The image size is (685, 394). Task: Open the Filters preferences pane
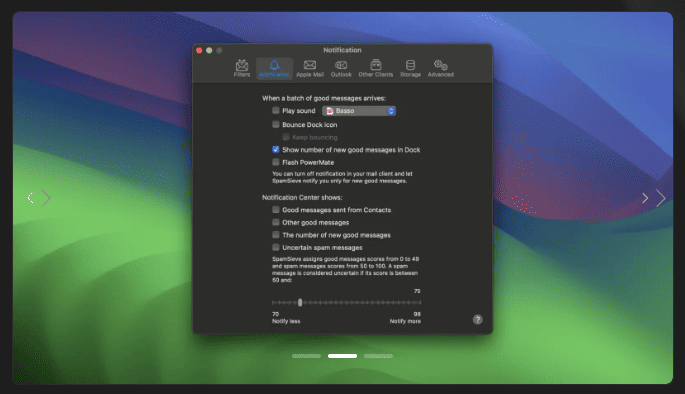(242, 69)
